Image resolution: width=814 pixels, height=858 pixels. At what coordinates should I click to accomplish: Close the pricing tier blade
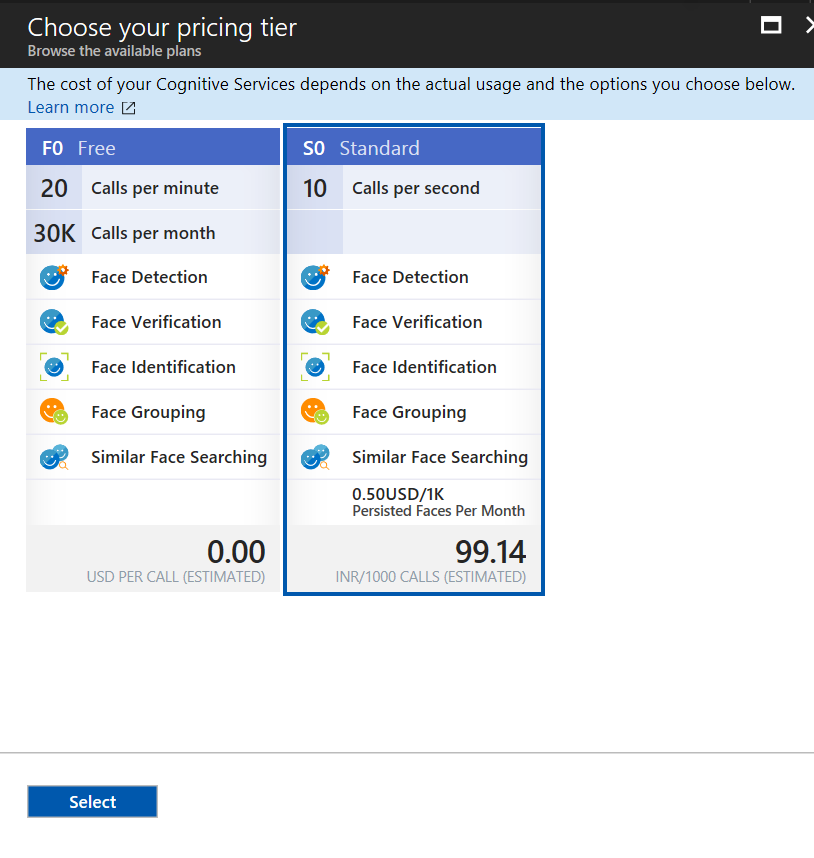(810, 25)
